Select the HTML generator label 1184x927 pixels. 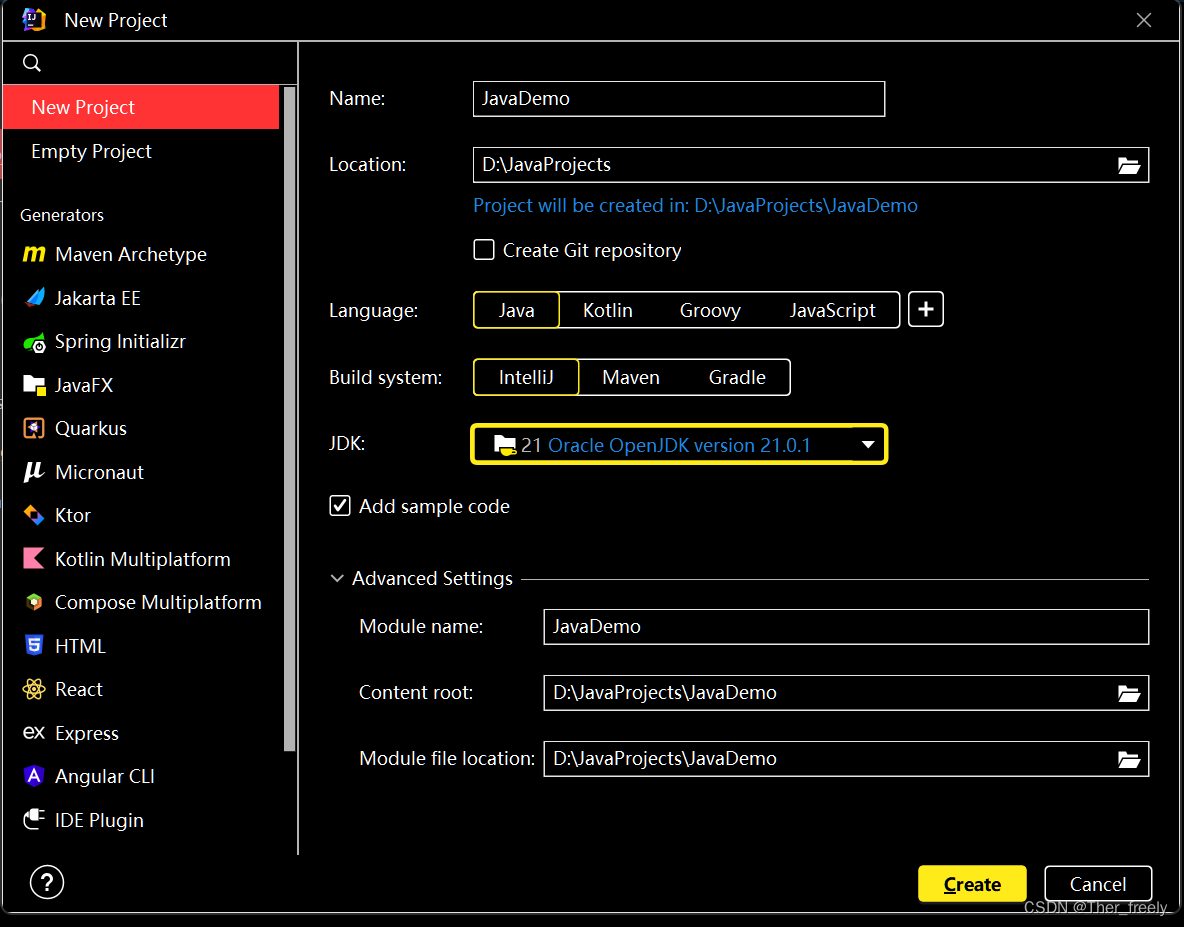pos(80,646)
